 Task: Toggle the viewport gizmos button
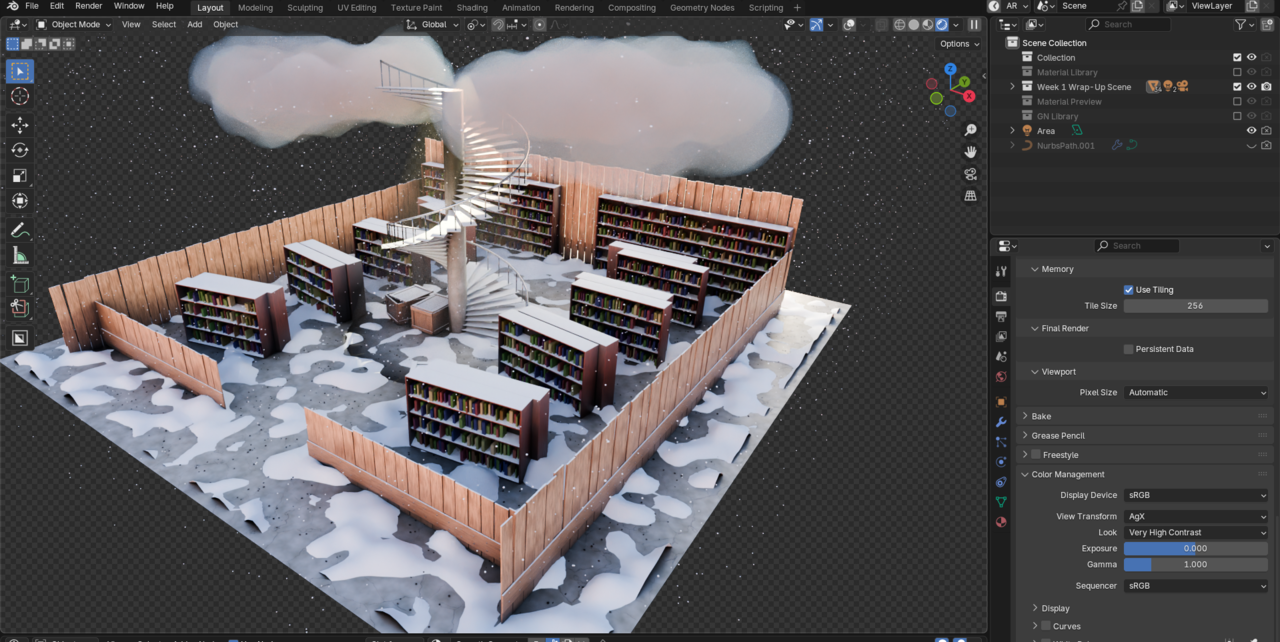[x=817, y=24]
